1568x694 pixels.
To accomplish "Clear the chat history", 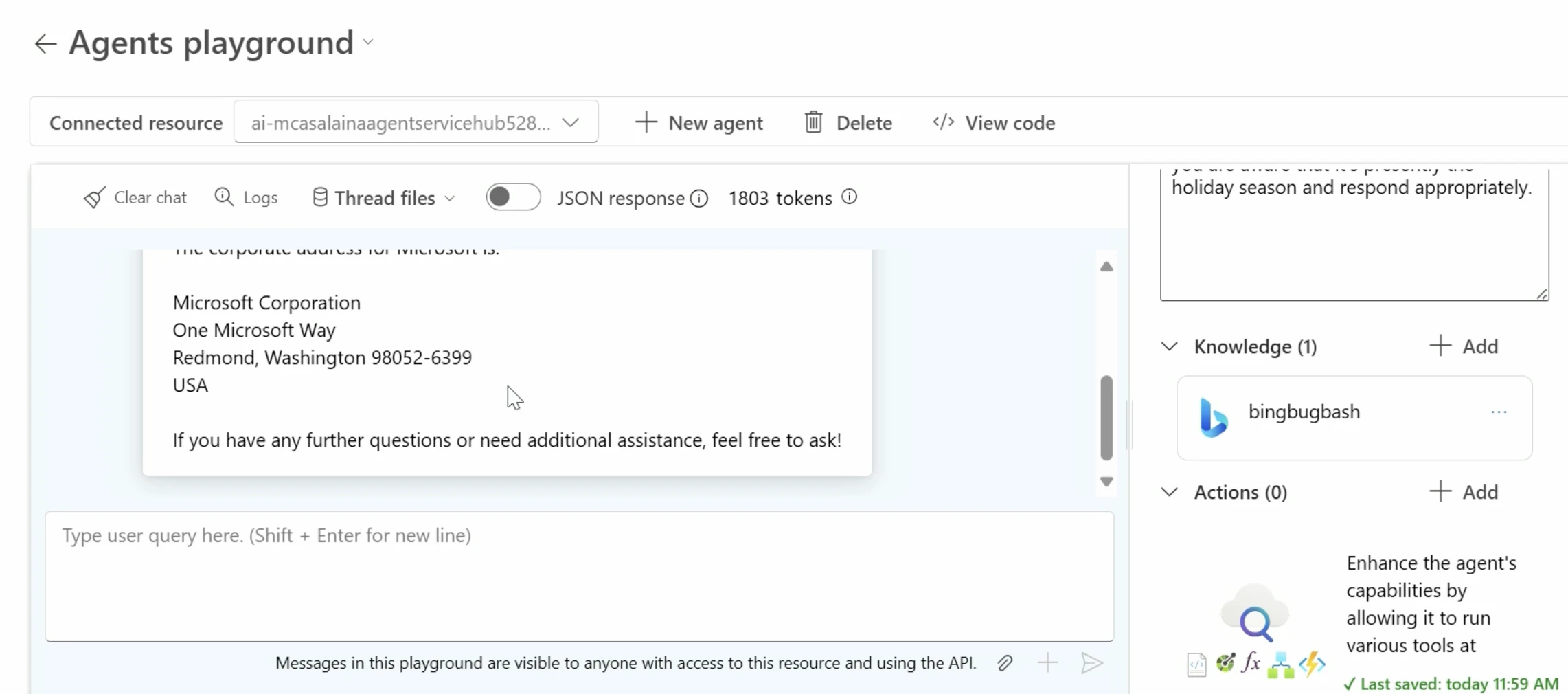I will pos(135,198).
